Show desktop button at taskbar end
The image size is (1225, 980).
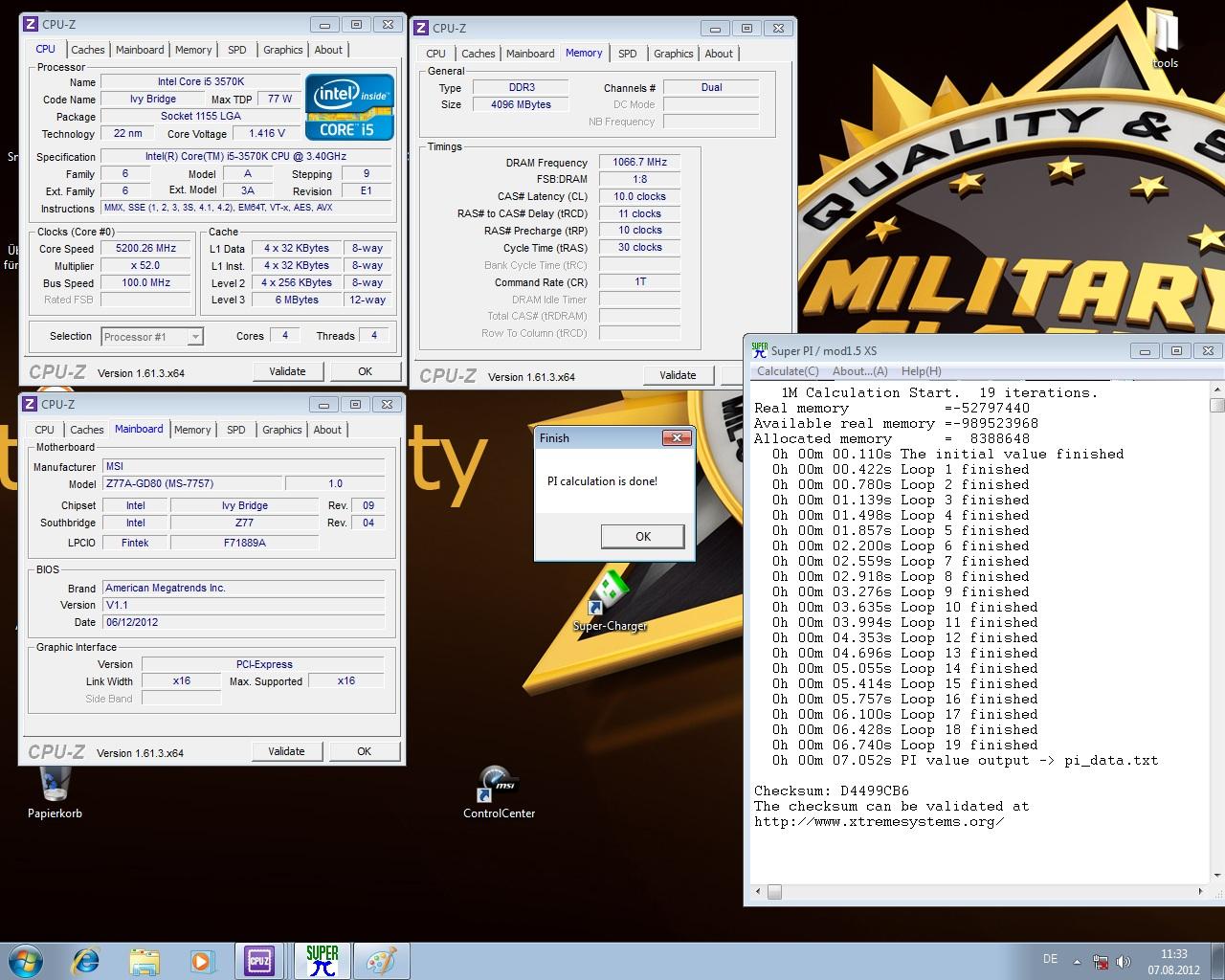coord(1217,961)
